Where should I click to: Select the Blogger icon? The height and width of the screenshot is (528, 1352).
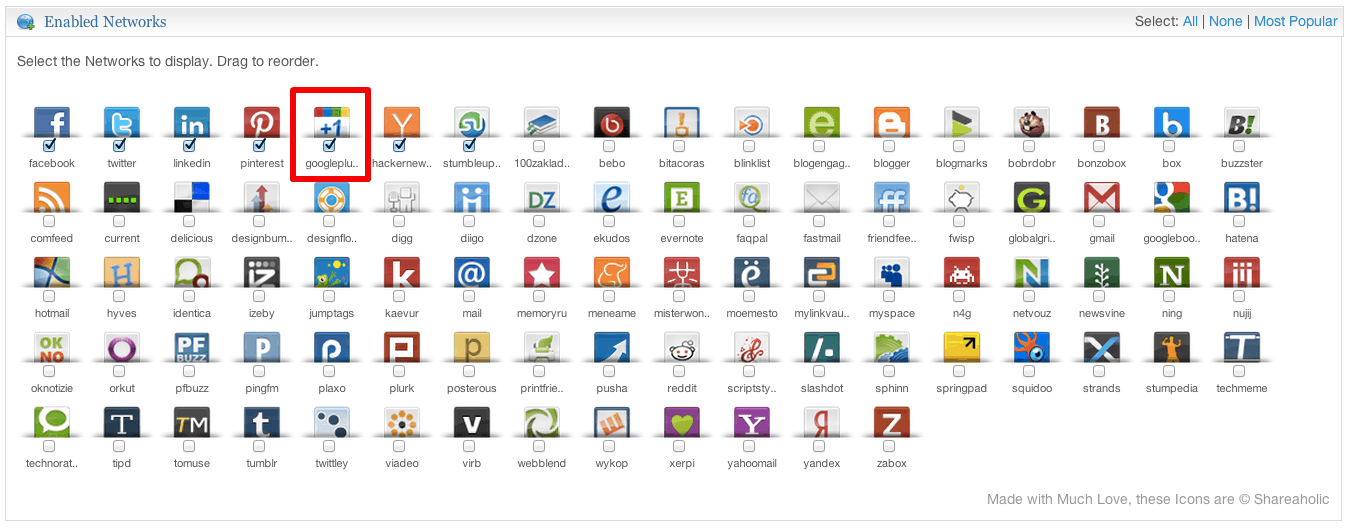892,124
